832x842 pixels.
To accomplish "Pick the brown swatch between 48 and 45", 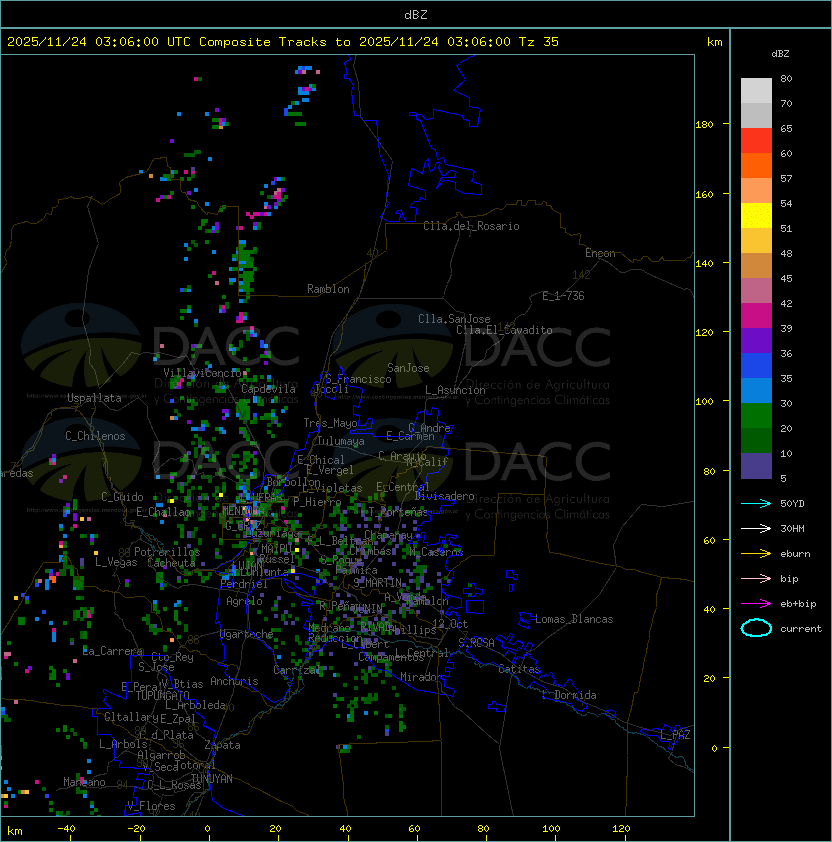I will [x=756, y=266].
